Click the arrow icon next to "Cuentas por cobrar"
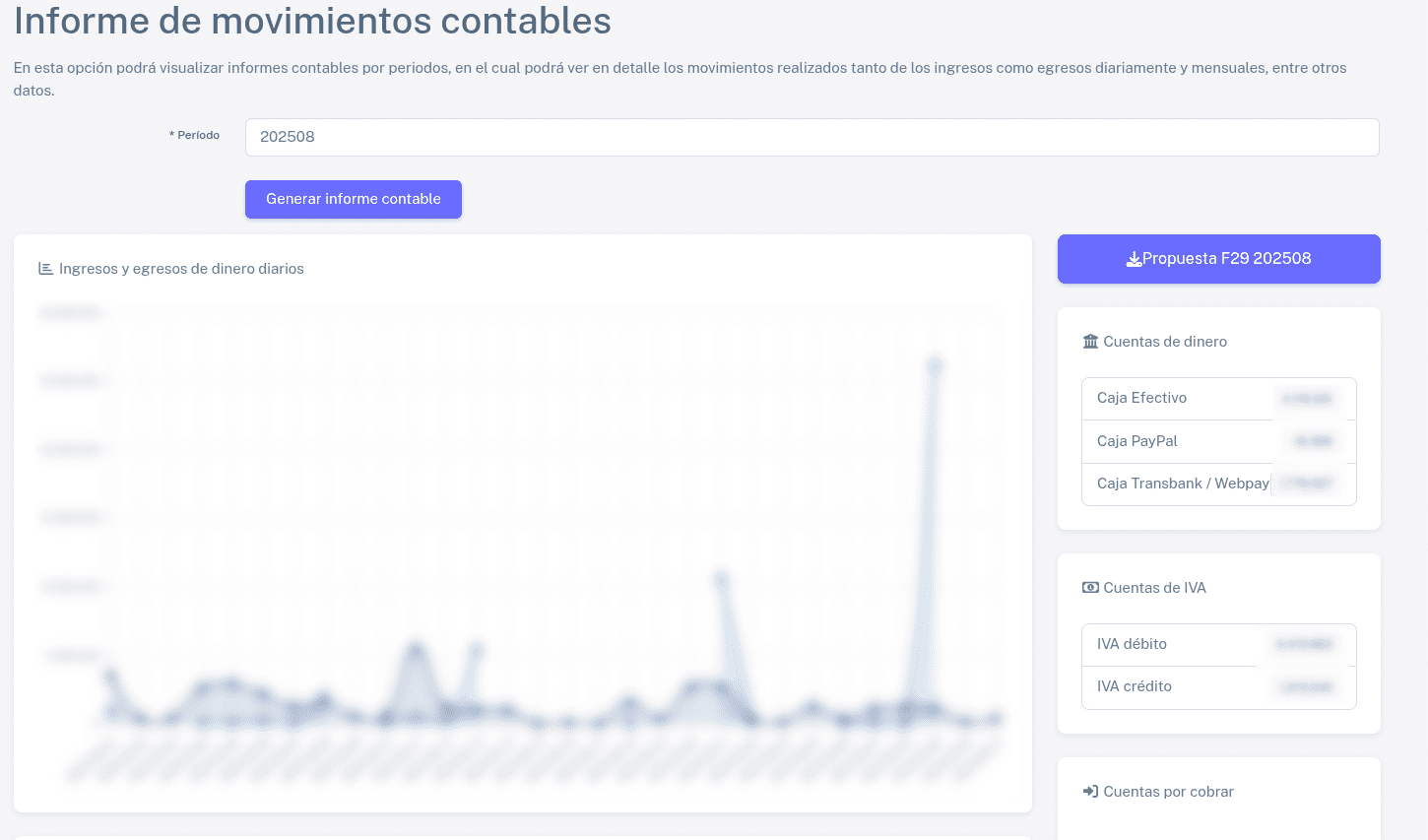The width and height of the screenshot is (1428, 840). (x=1089, y=791)
